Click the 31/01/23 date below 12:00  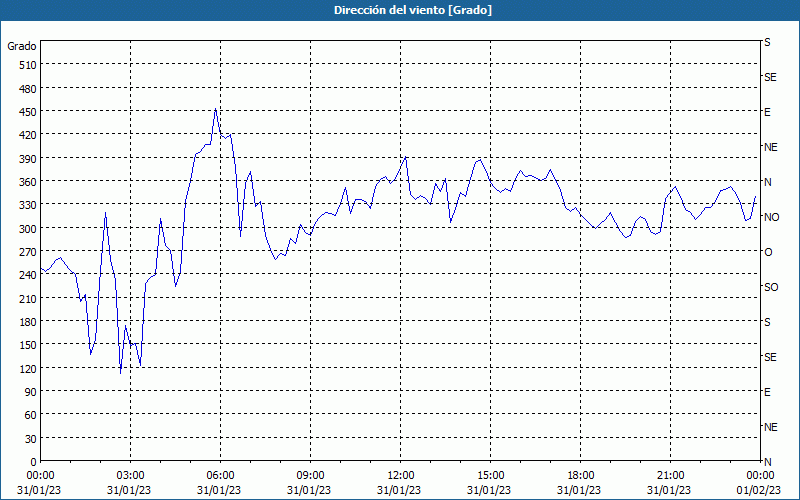coord(399,490)
